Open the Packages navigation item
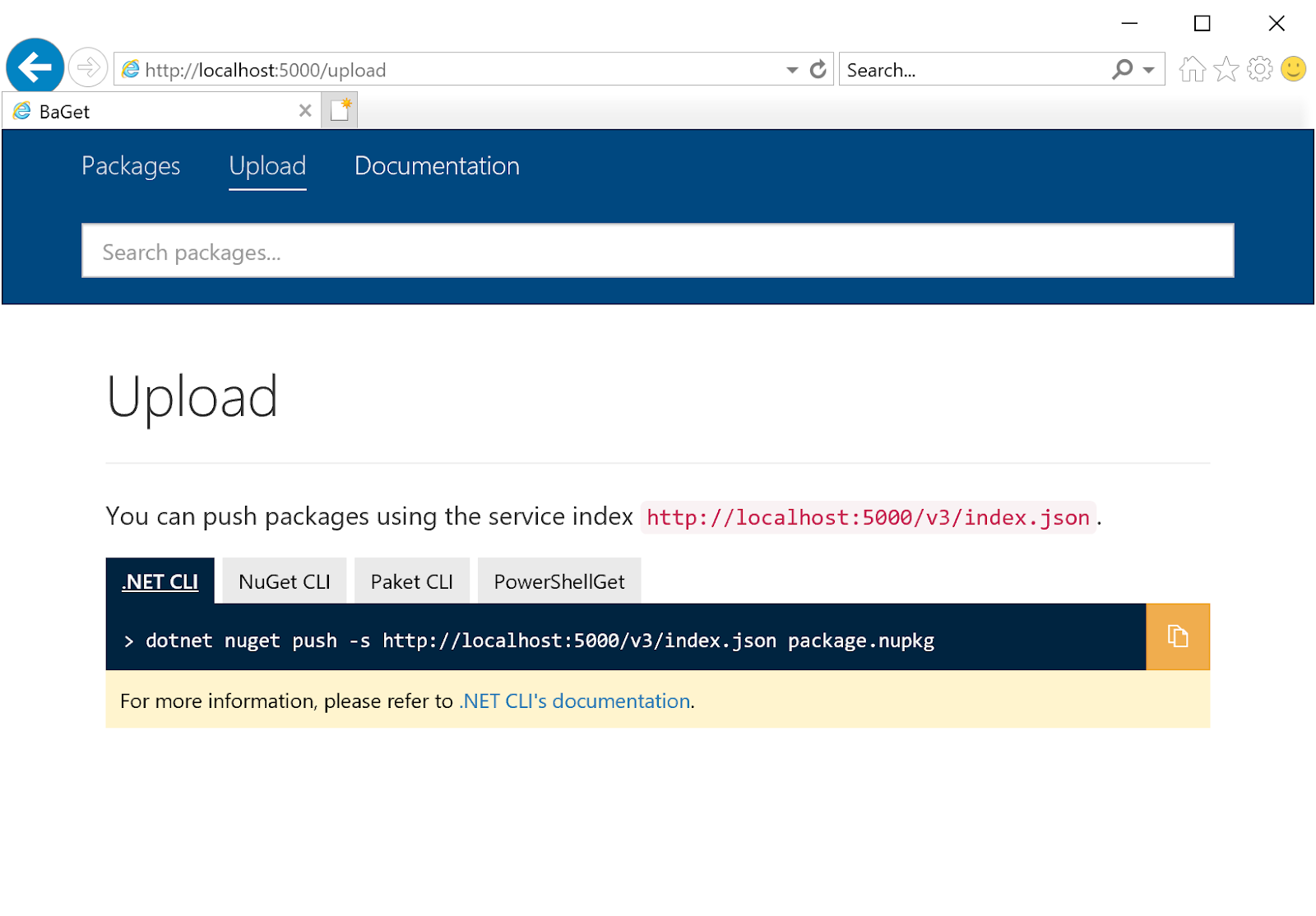Screen dimensions: 1316x916 coord(131,166)
